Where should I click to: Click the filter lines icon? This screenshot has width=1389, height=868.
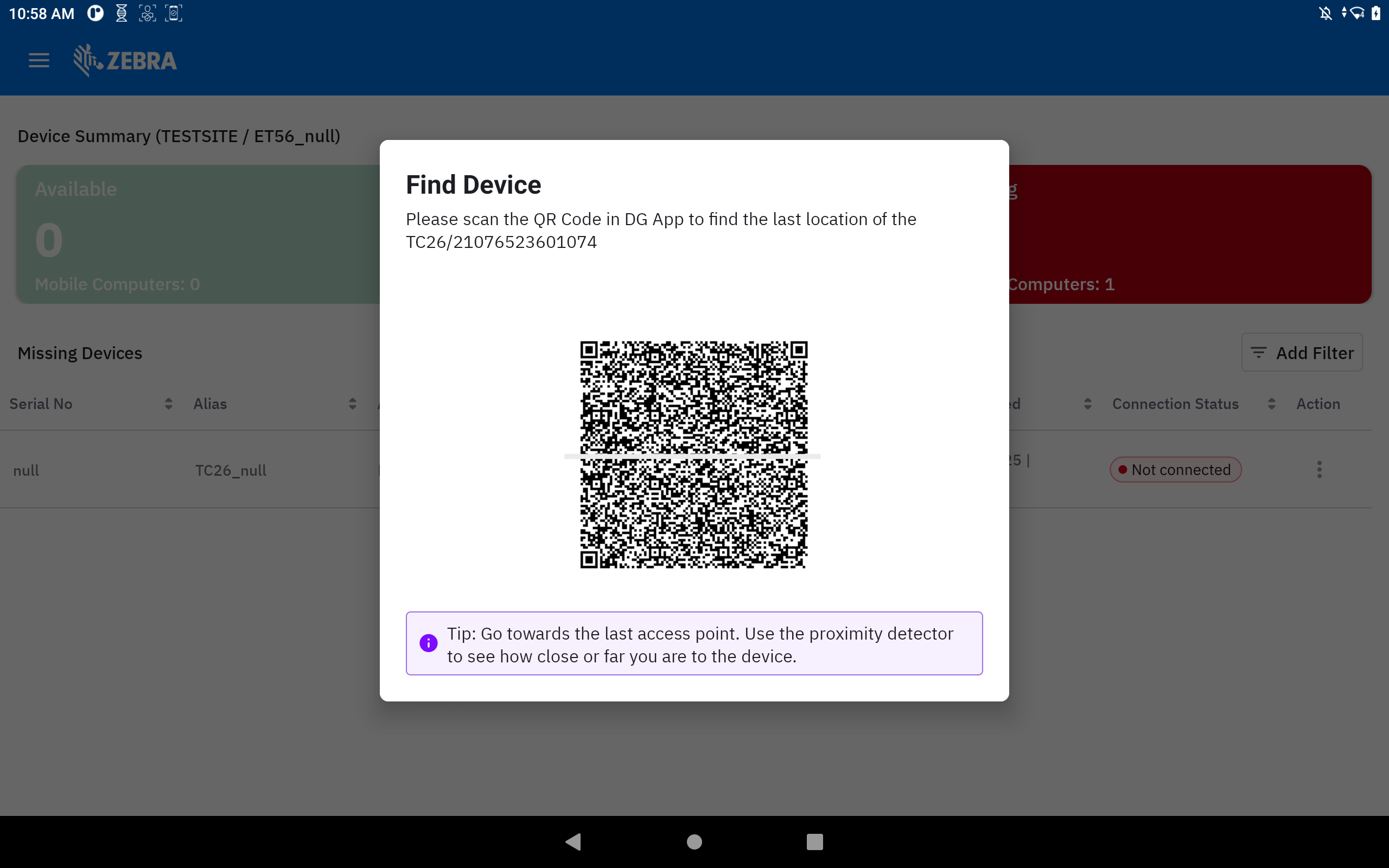pyautogui.click(x=1258, y=353)
